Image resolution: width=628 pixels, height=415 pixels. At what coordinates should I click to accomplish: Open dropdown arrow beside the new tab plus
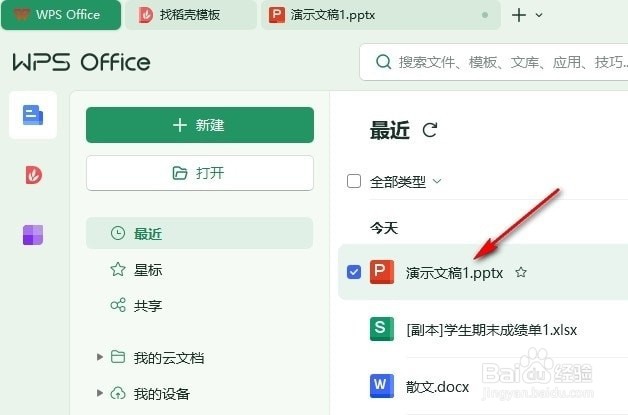539,15
